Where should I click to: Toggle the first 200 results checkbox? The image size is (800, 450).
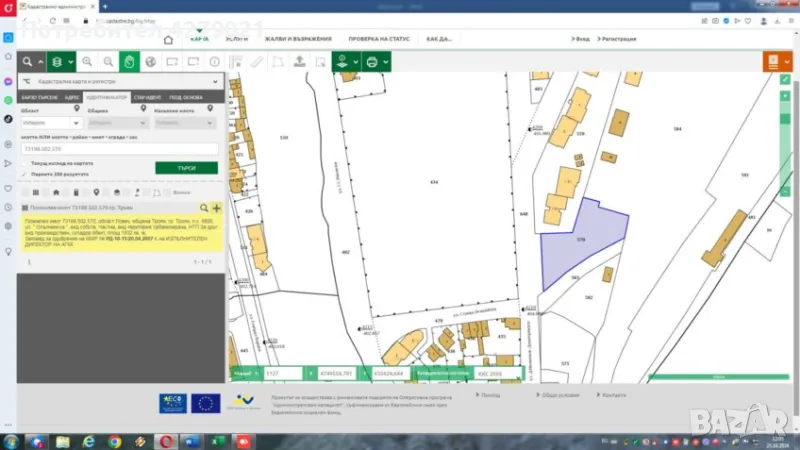point(25,173)
